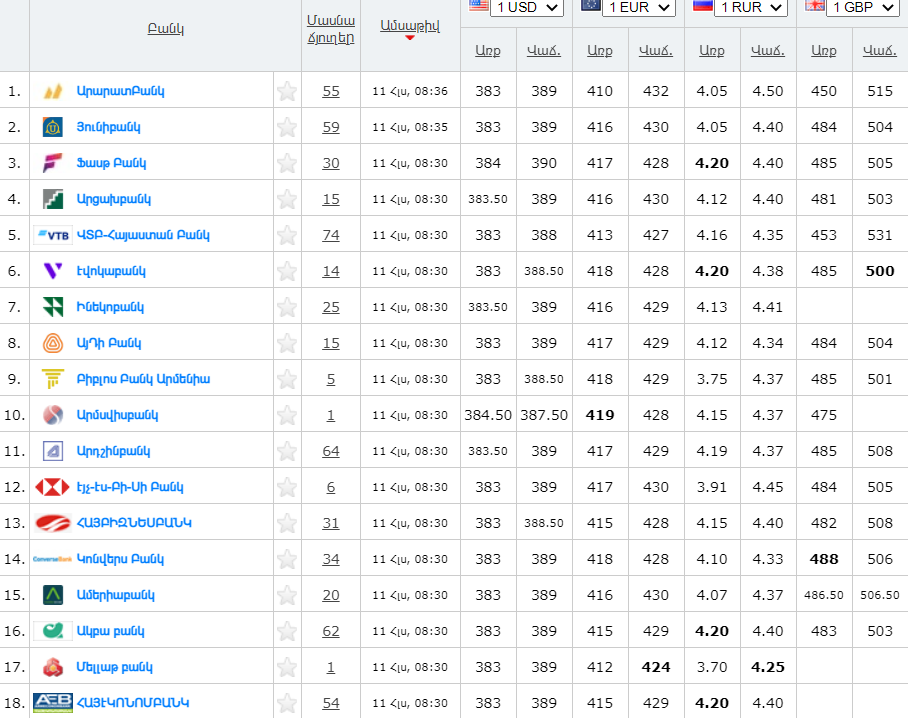Toggle favorite star for Ֆասթ Բանկ
The width and height of the screenshot is (908, 718).
click(287, 163)
